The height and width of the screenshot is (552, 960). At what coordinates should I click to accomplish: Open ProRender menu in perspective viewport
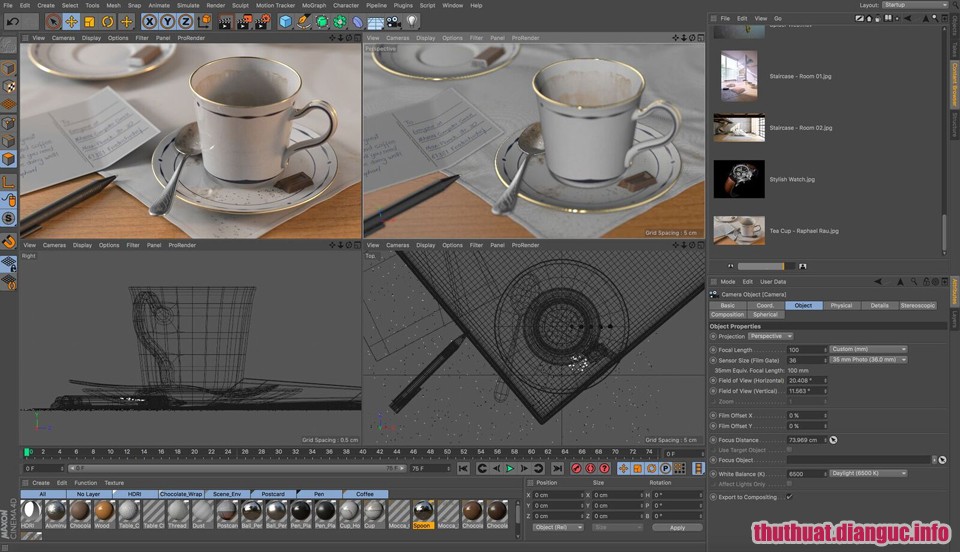coord(525,38)
